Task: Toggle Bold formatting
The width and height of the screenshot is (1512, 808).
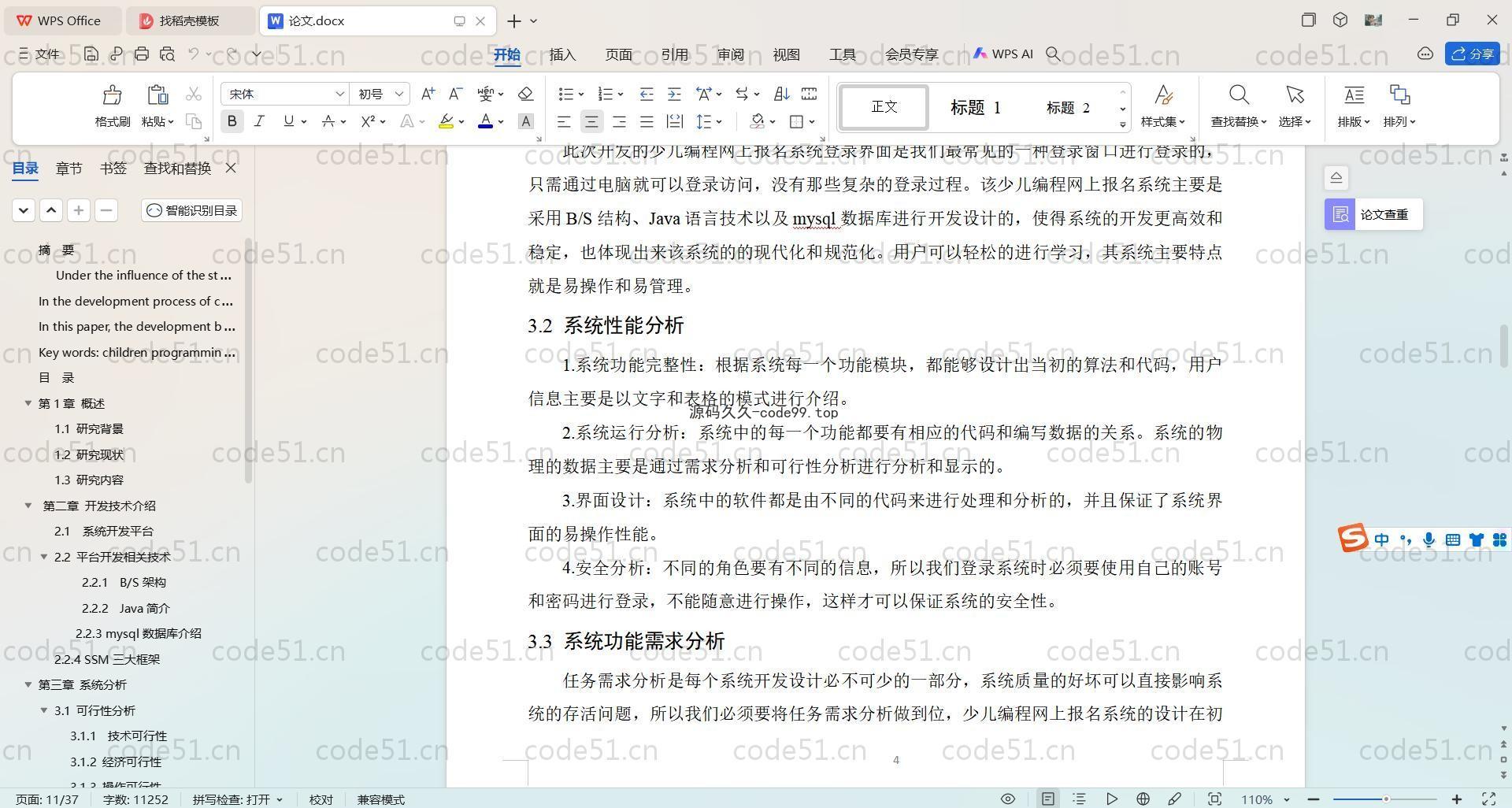Action: point(232,121)
